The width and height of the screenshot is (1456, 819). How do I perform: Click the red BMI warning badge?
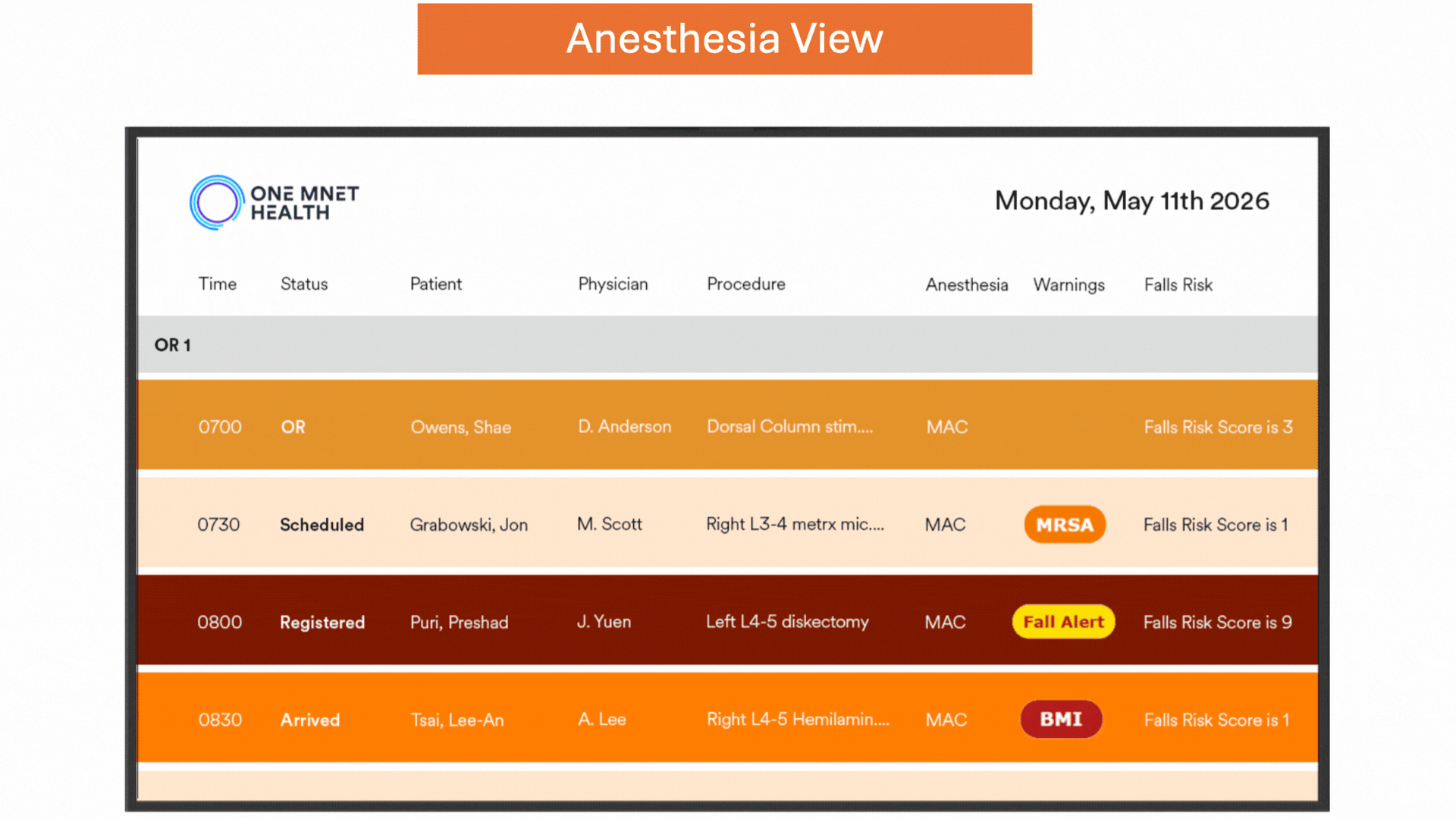[x=1061, y=719]
